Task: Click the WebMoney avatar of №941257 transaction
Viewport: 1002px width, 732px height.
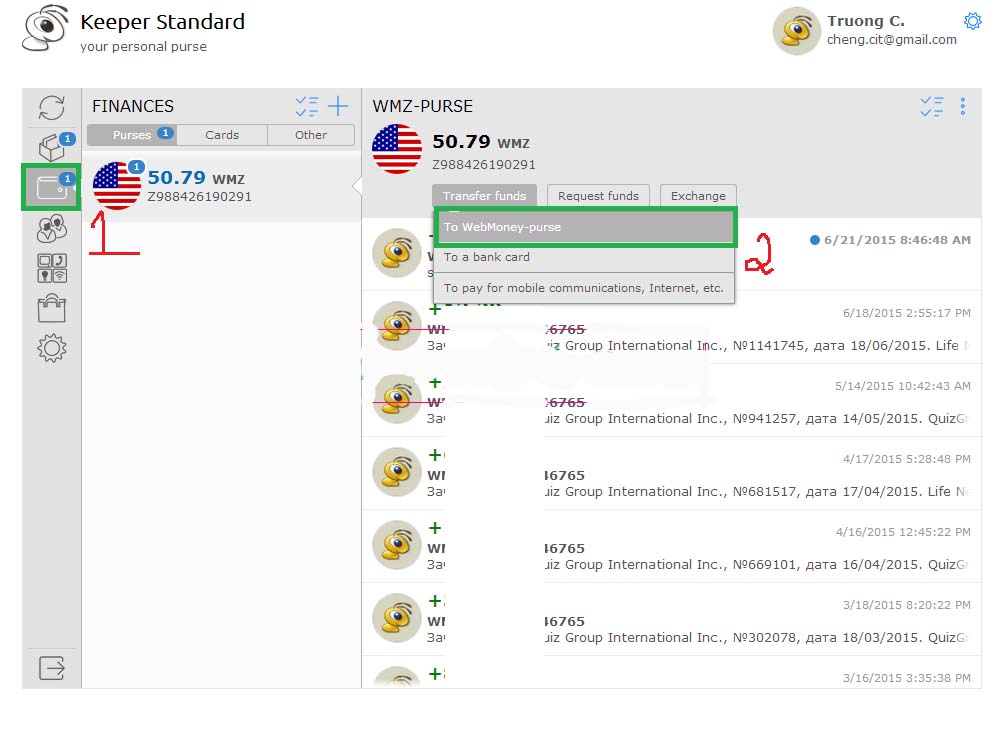Action: (397, 399)
